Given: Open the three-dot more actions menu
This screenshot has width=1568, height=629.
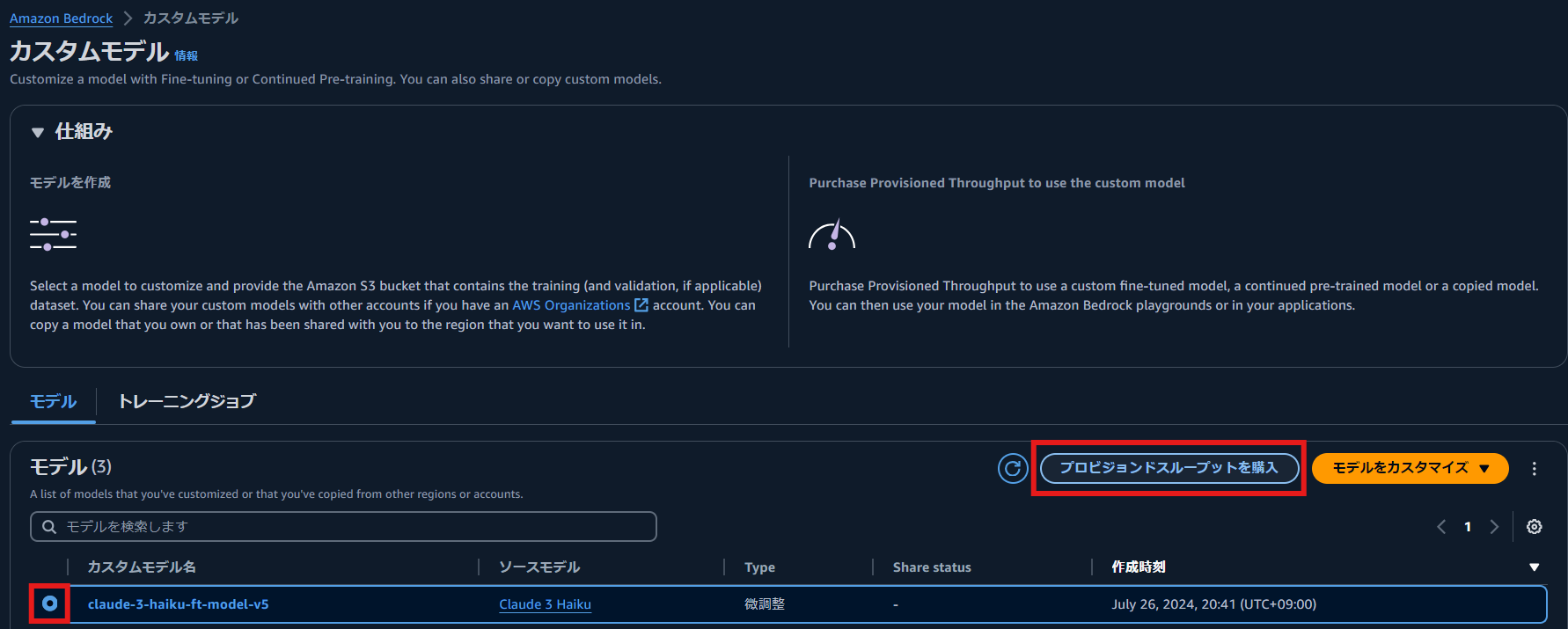Looking at the screenshot, I should [1535, 469].
